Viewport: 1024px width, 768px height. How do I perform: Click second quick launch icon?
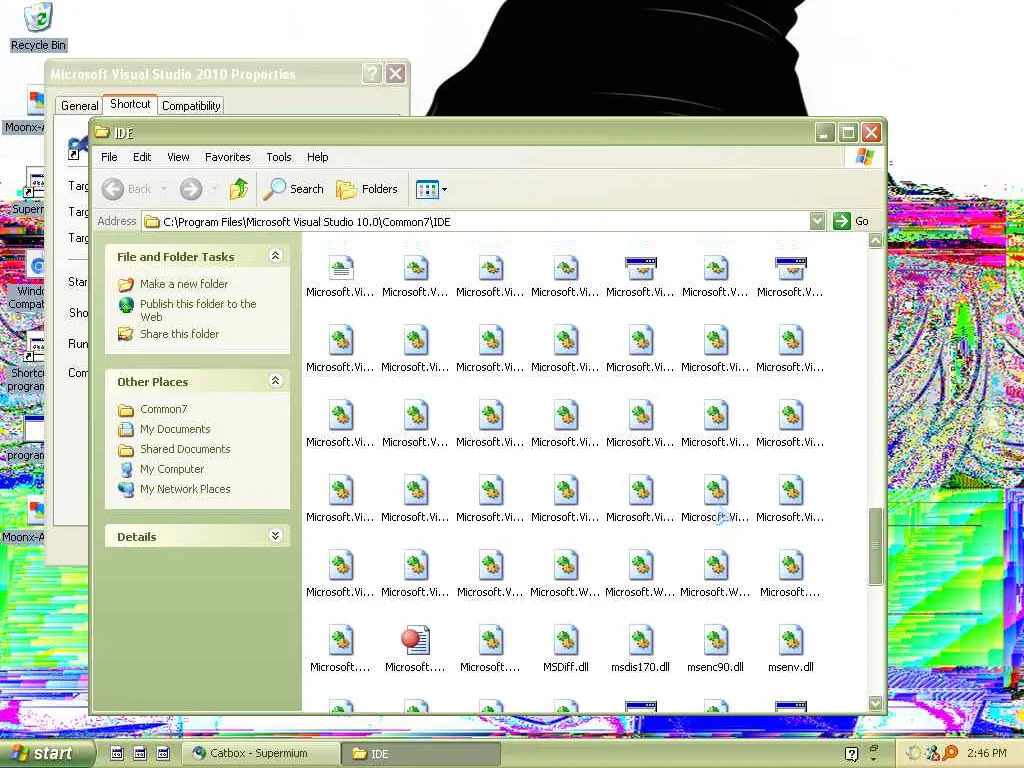tap(140, 753)
